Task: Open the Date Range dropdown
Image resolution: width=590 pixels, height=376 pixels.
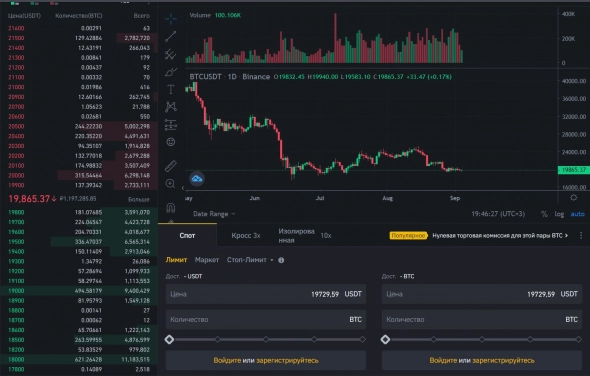Action: point(214,214)
